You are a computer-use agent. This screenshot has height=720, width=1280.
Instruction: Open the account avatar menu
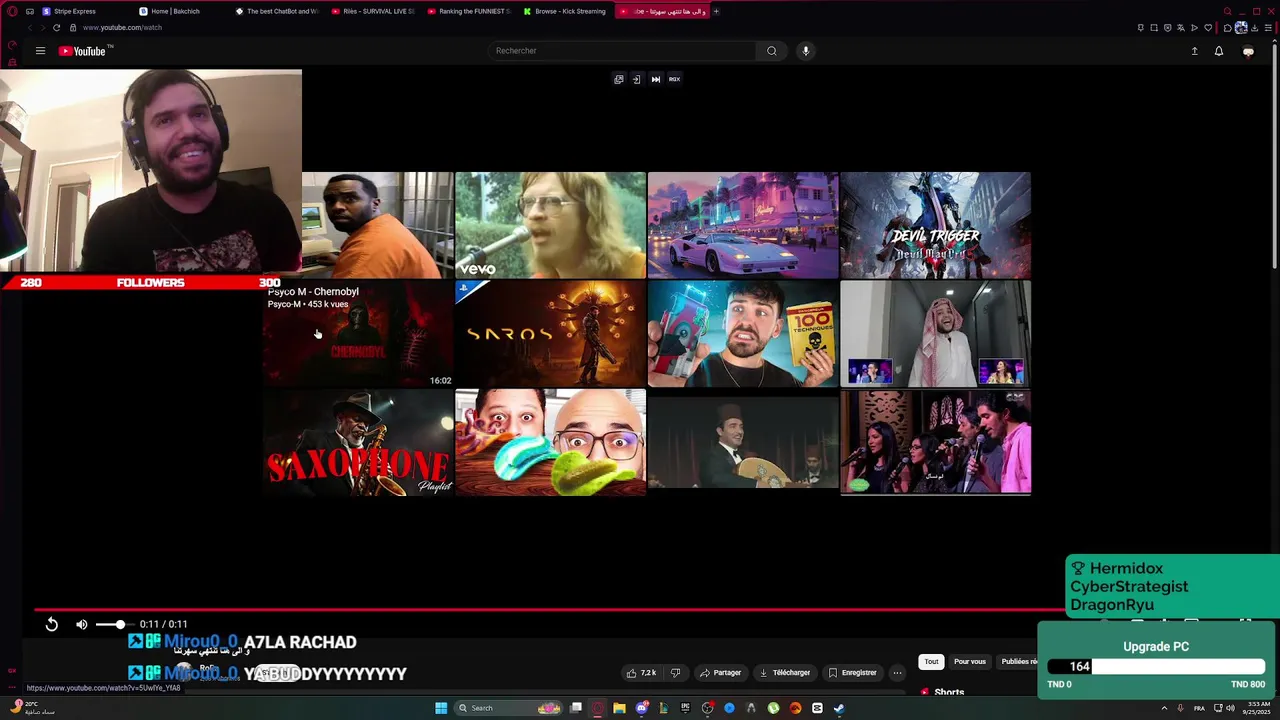[1248, 51]
